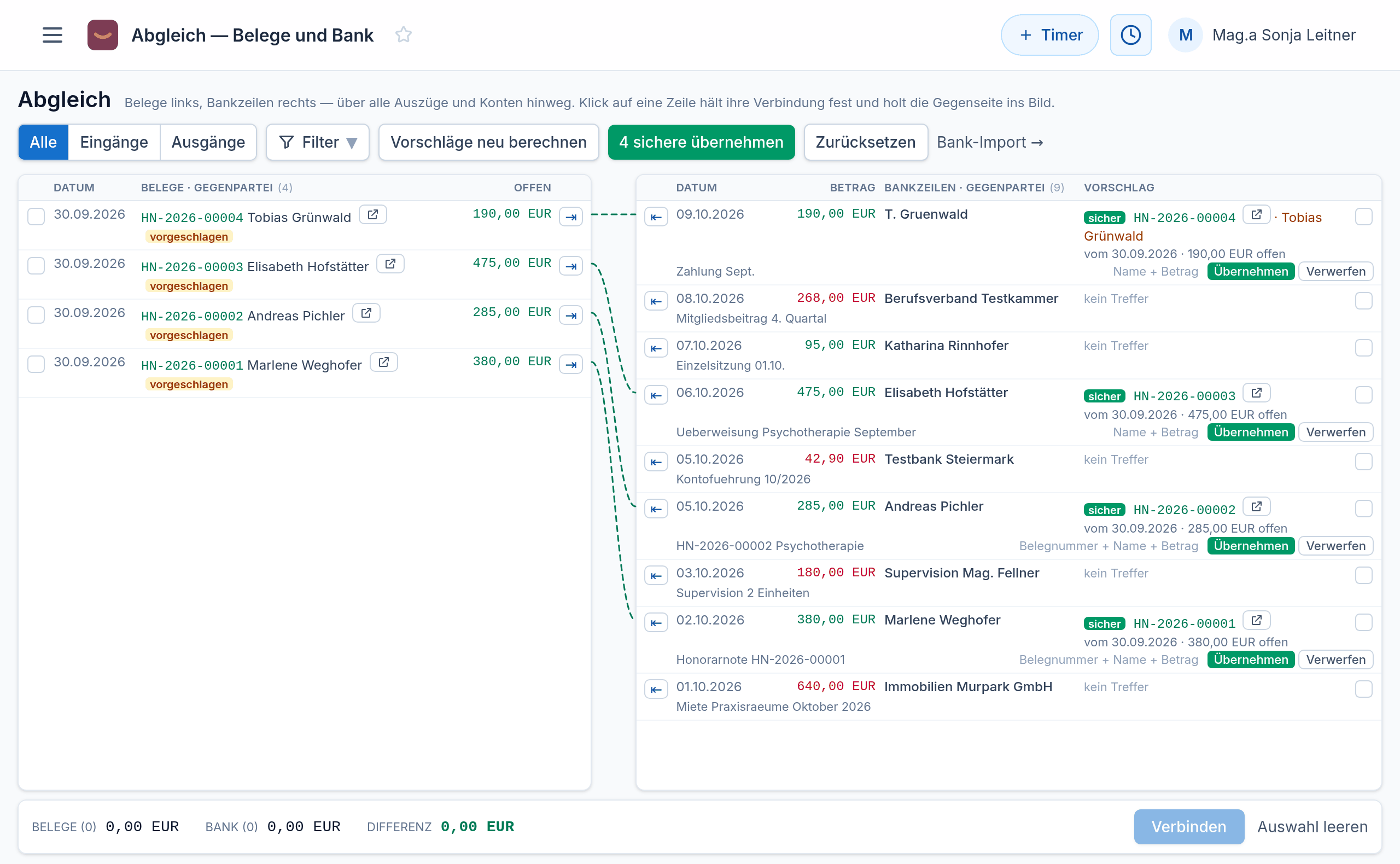Open the time tracking clock icon

pyautogui.click(x=1130, y=35)
